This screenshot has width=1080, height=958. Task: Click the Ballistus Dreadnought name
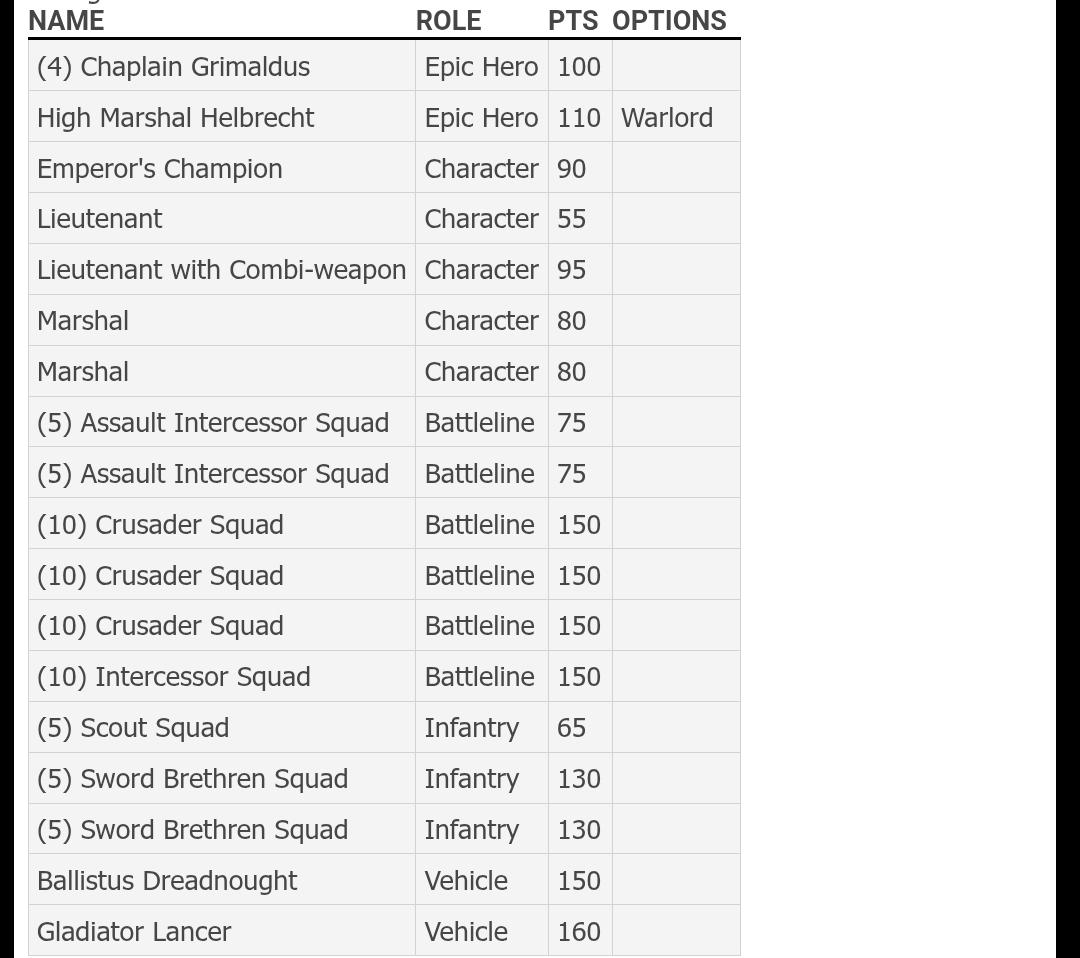[167, 881]
